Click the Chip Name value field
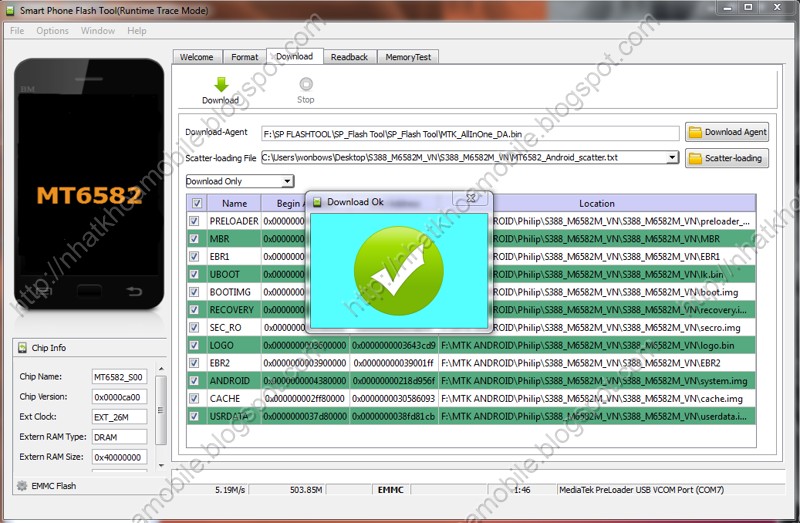The height and width of the screenshot is (523, 800). click(x=119, y=377)
